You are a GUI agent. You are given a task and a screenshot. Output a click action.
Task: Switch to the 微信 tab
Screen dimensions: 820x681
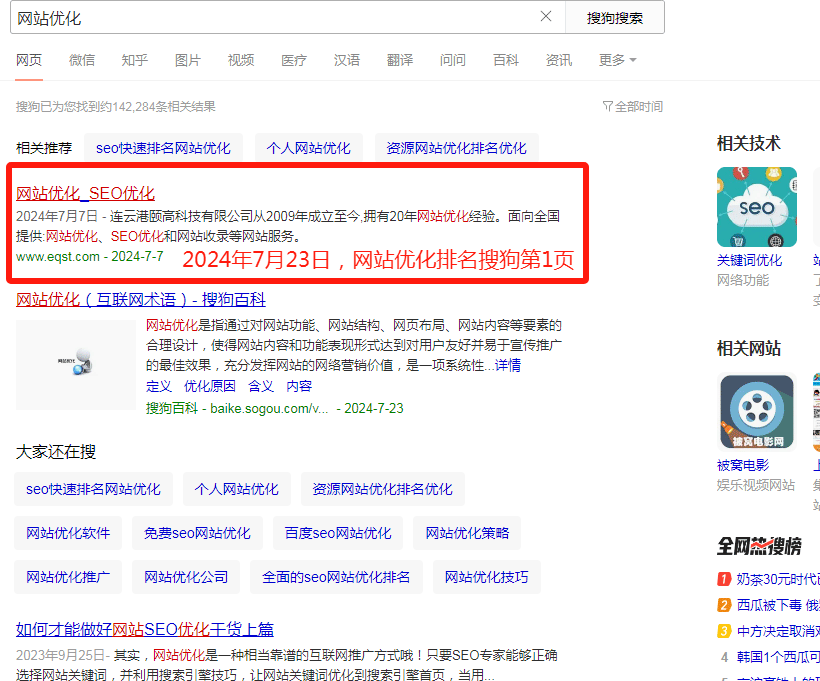pyautogui.click(x=82, y=60)
